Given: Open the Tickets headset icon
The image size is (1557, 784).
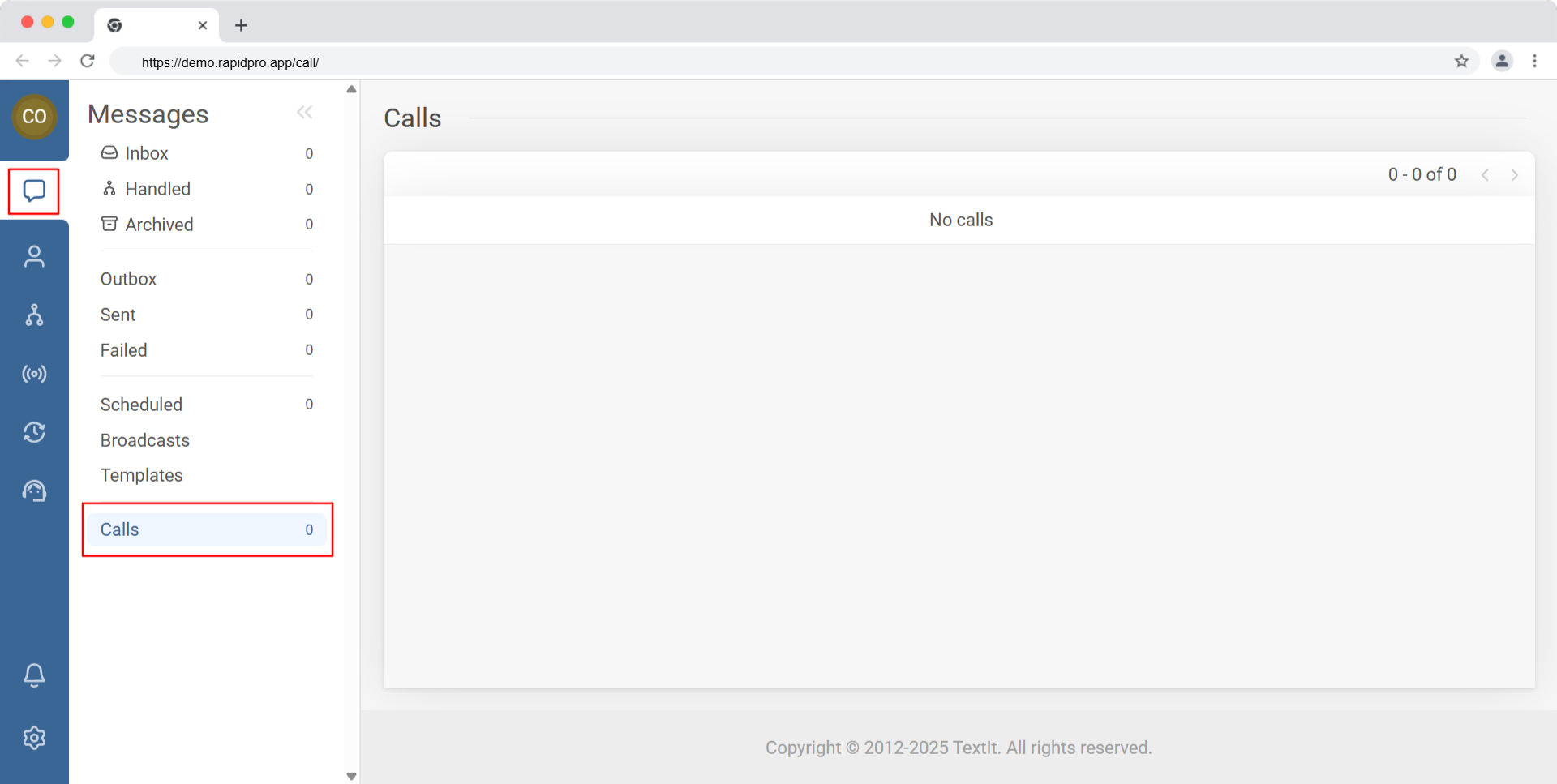Looking at the screenshot, I should 34,491.
